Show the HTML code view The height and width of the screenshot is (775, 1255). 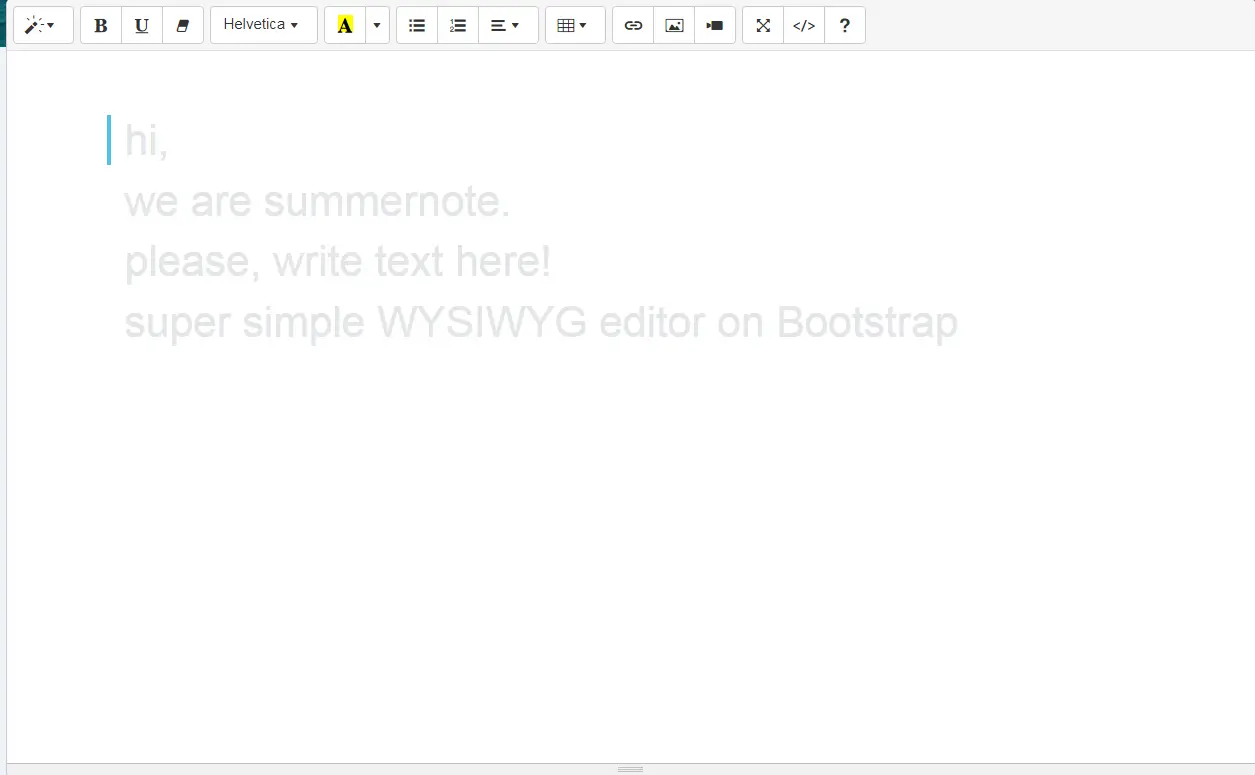point(804,26)
